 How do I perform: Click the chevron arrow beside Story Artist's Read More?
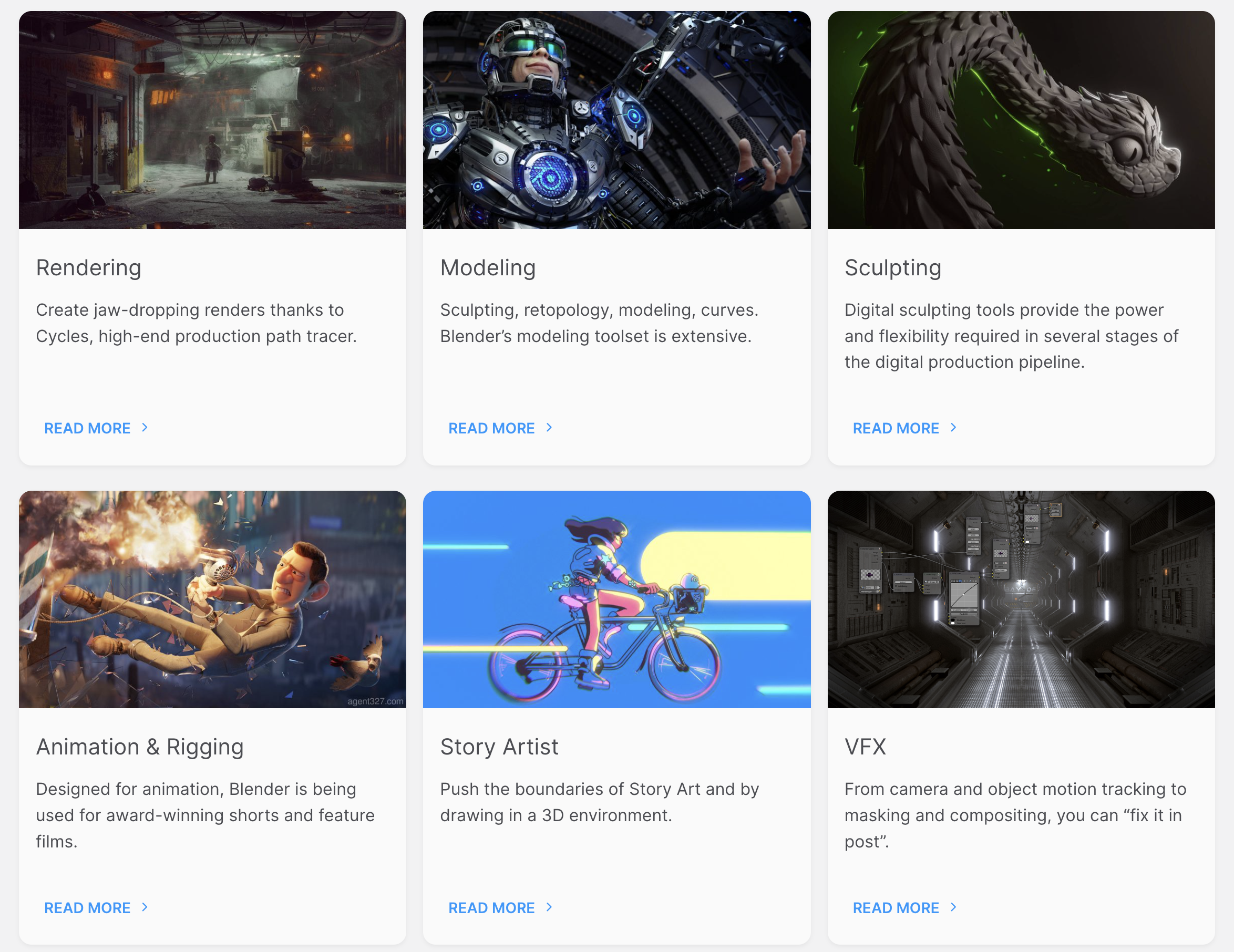click(549, 907)
